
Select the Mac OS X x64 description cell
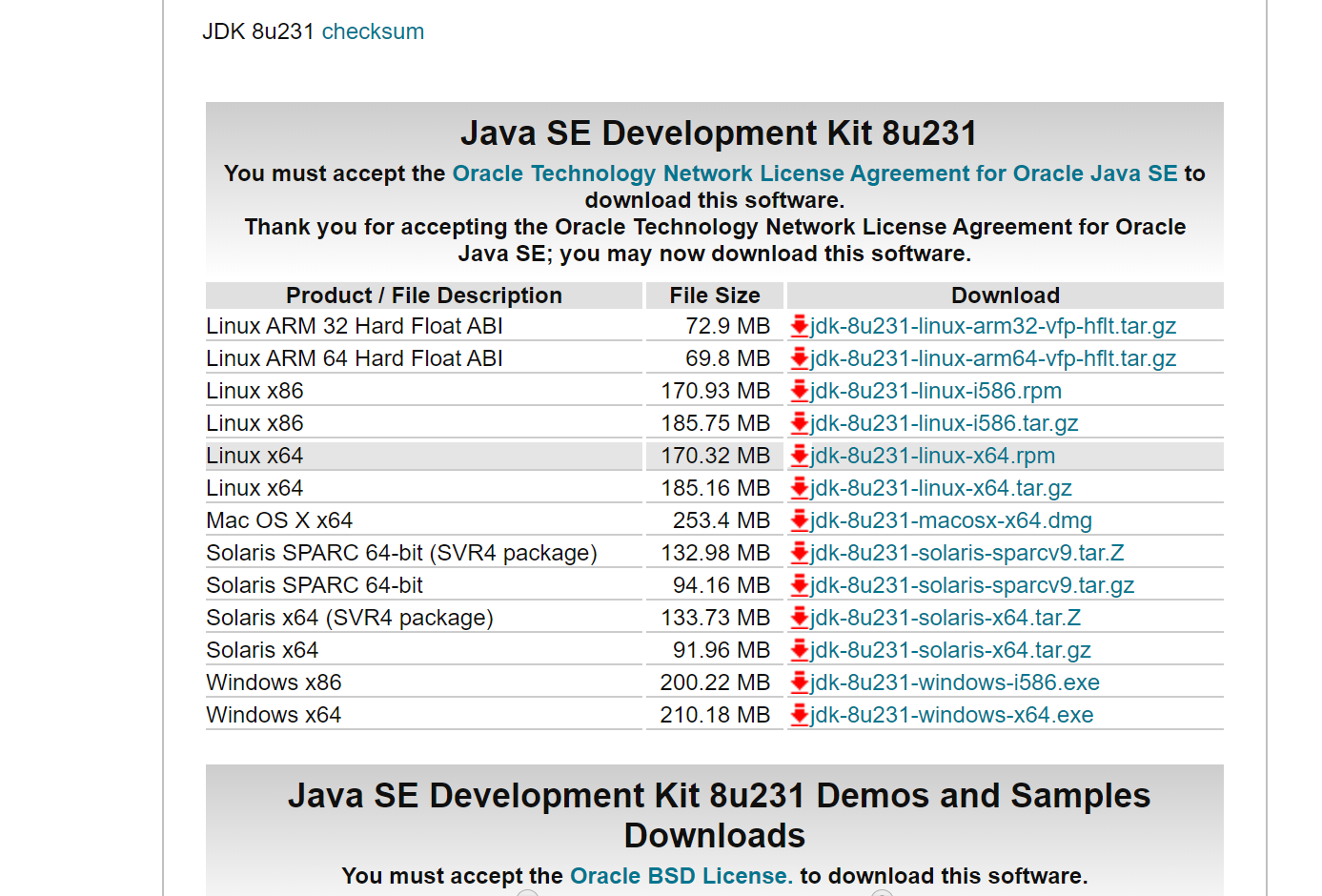[424, 520]
